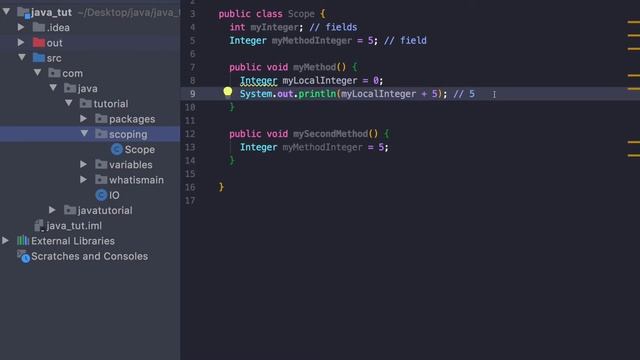640x360 pixels.
Task: Click the yellow lightbulb quick-fix icon
Action: 228,93
